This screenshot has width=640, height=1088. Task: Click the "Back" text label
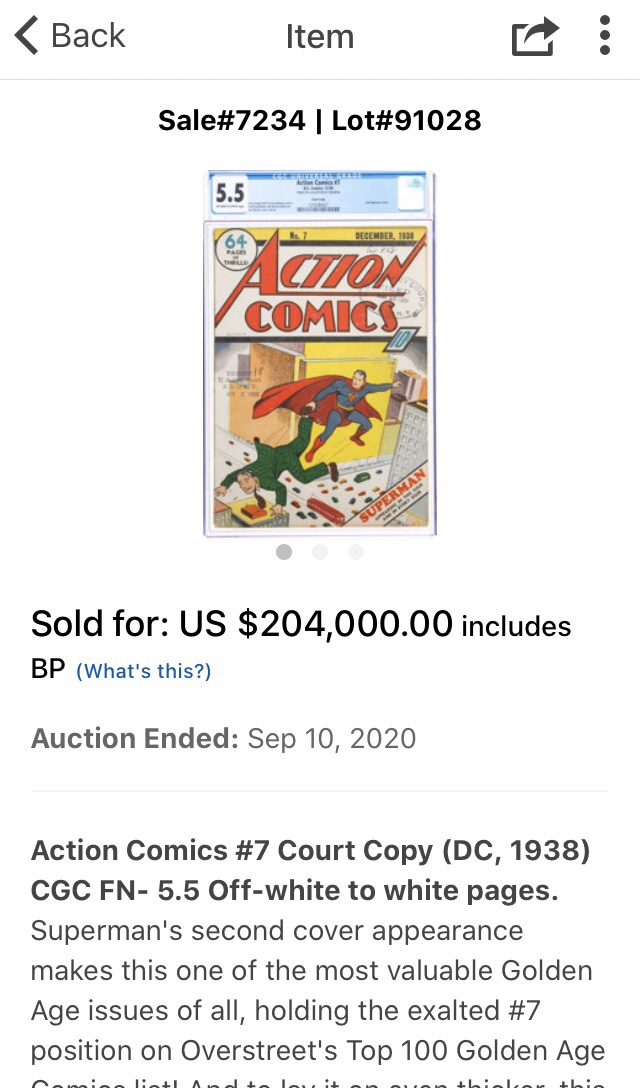pyautogui.click(x=88, y=35)
